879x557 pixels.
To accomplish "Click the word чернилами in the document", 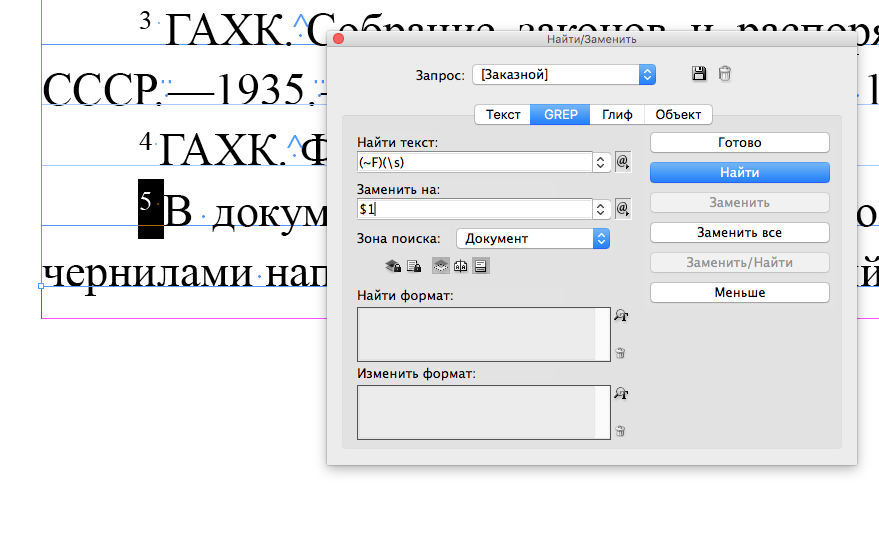I will tap(147, 275).
